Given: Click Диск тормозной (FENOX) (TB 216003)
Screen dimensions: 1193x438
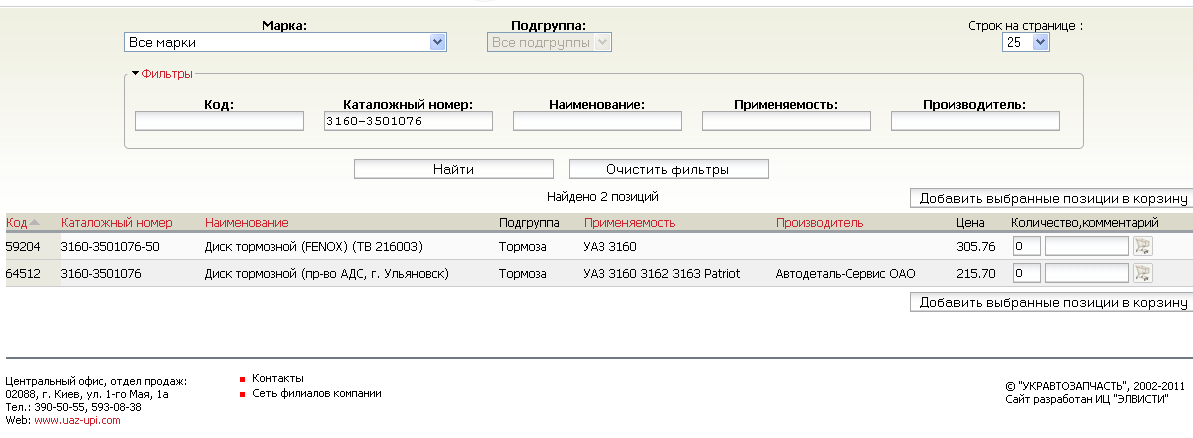Looking at the screenshot, I should pyautogui.click(x=313, y=246).
